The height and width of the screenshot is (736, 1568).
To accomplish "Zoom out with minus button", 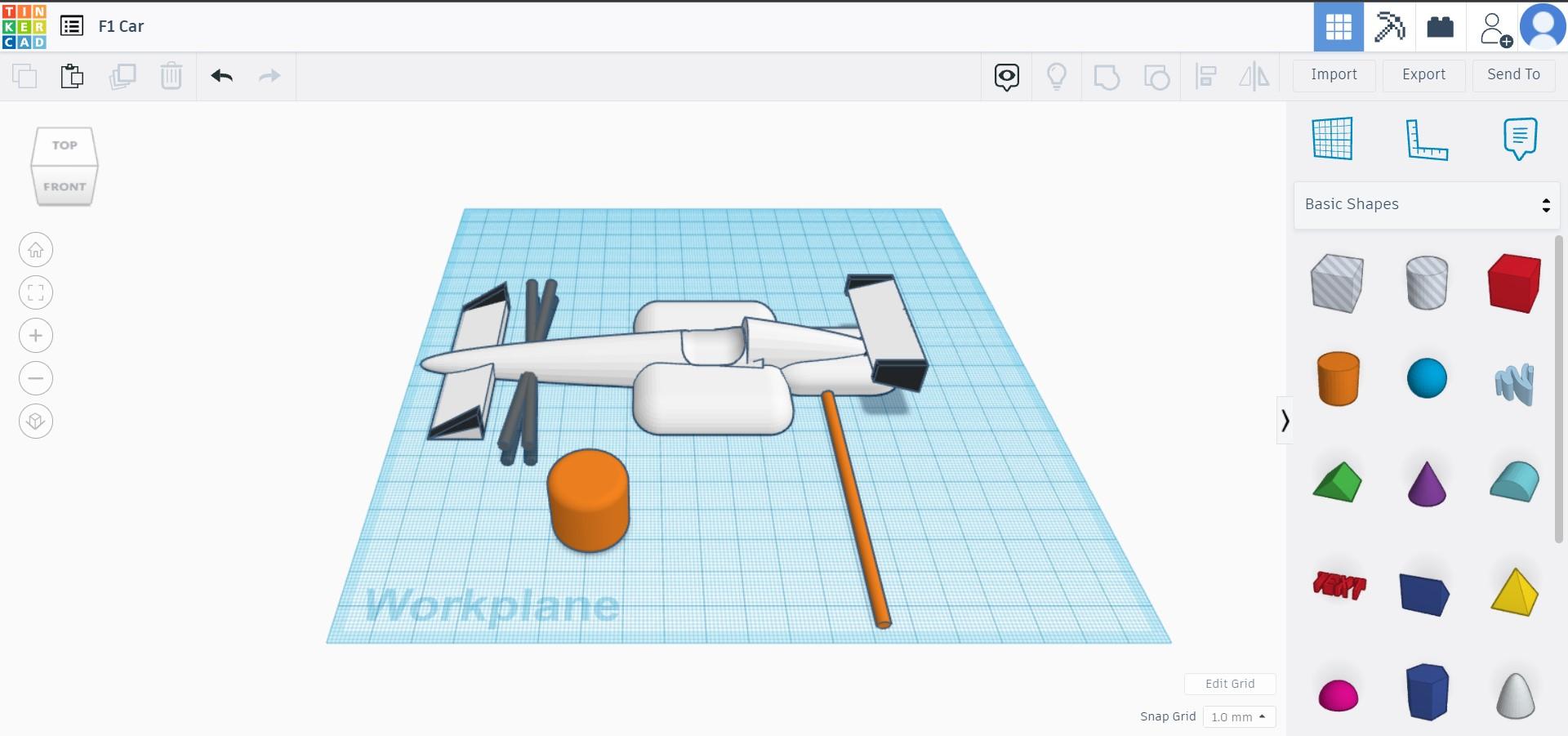I will point(36,378).
